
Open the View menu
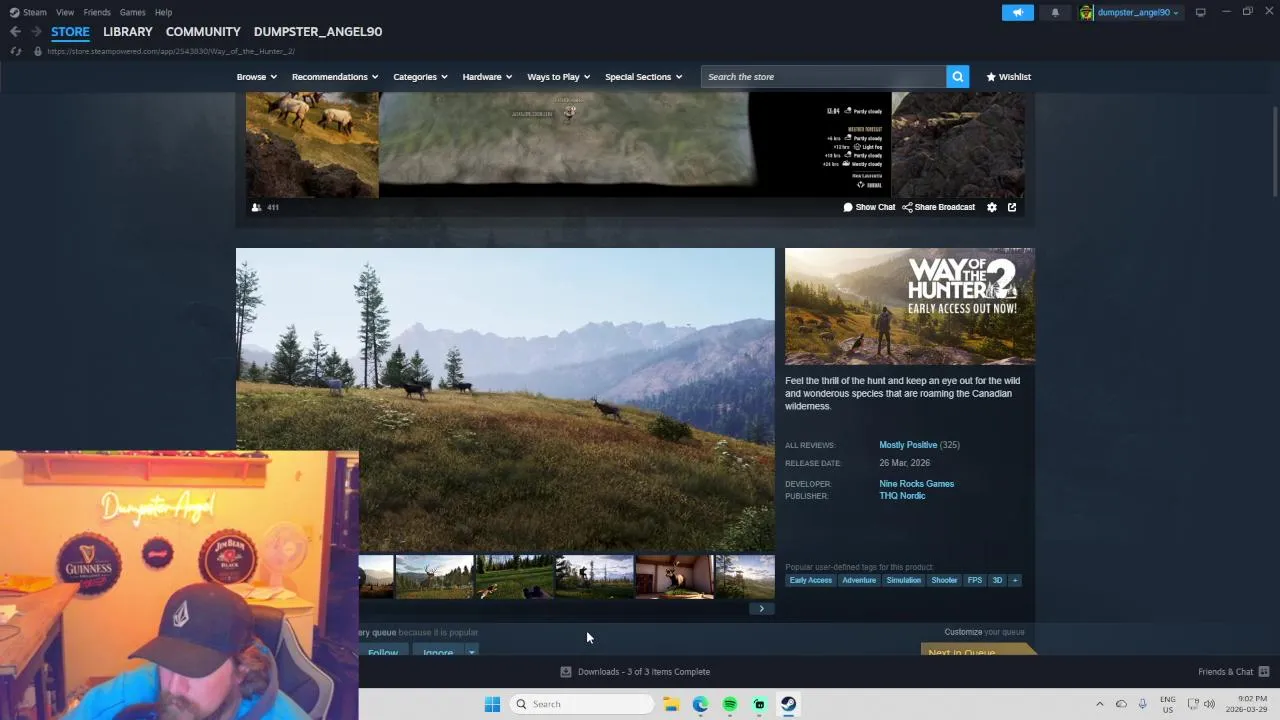pos(65,12)
